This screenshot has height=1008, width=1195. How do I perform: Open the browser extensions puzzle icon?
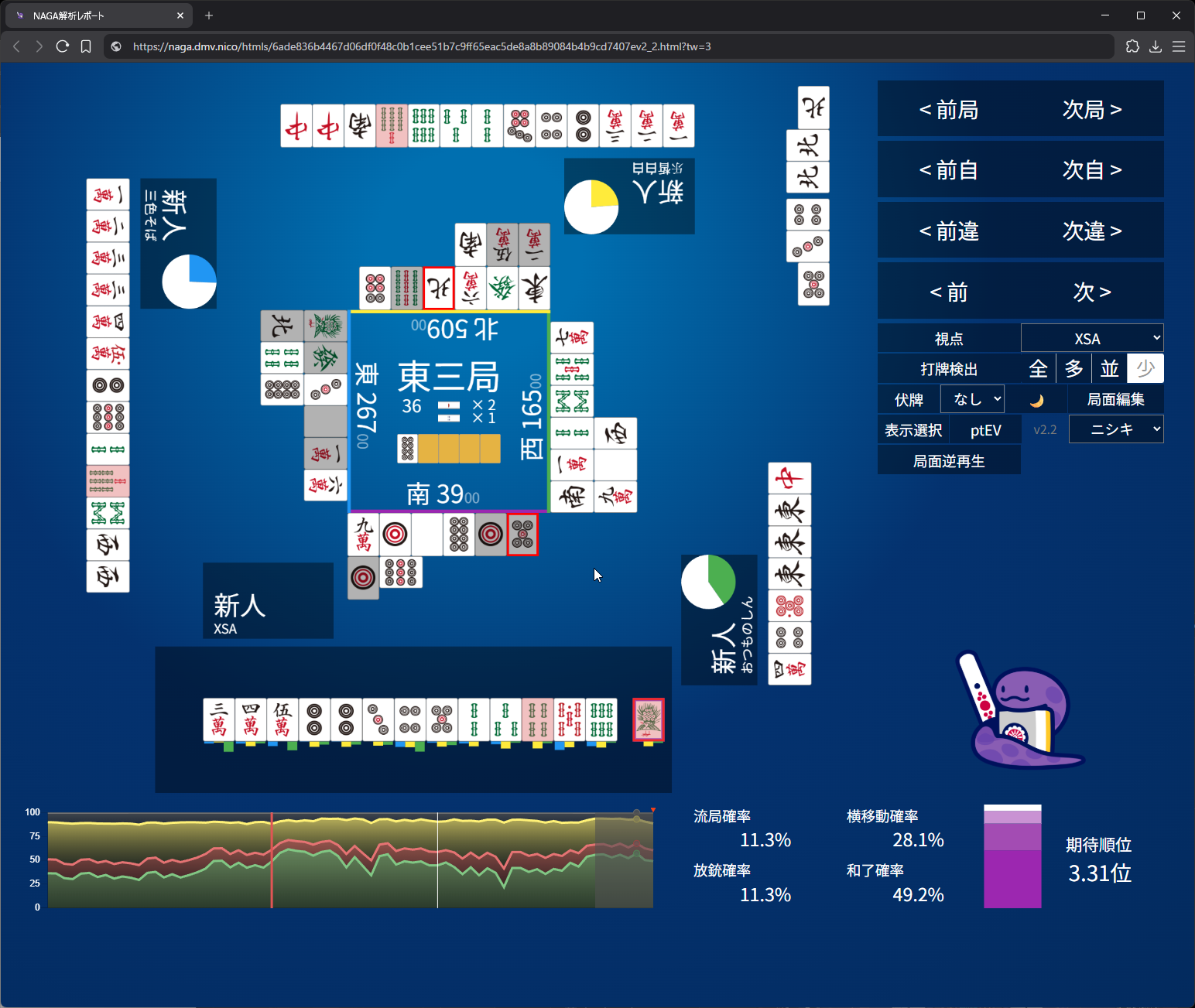click(x=1132, y=46)
